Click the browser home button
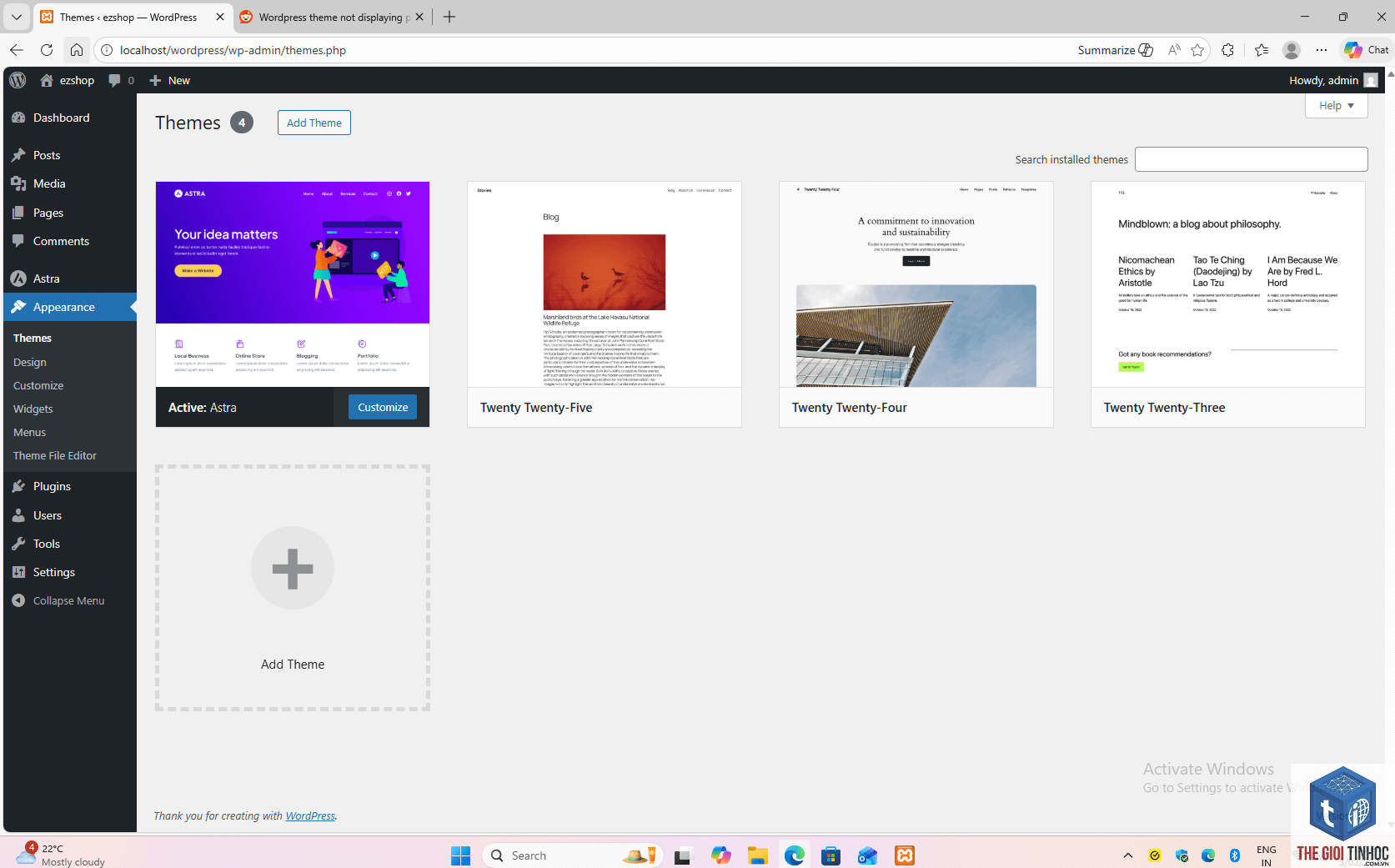This screenshot has height=868, width=1395. coord(77,50)
